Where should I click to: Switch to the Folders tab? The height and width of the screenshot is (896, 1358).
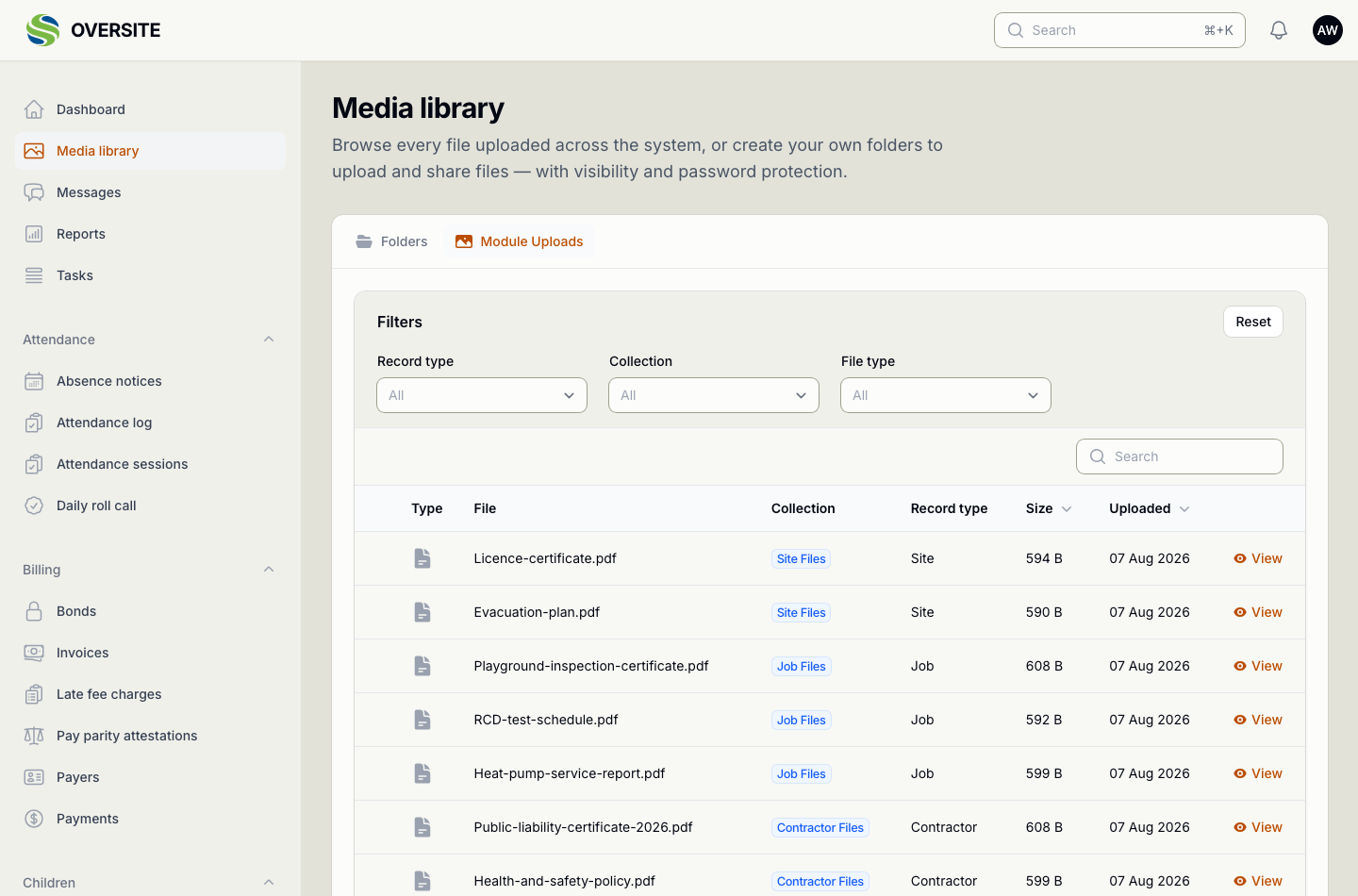(391, 241)
